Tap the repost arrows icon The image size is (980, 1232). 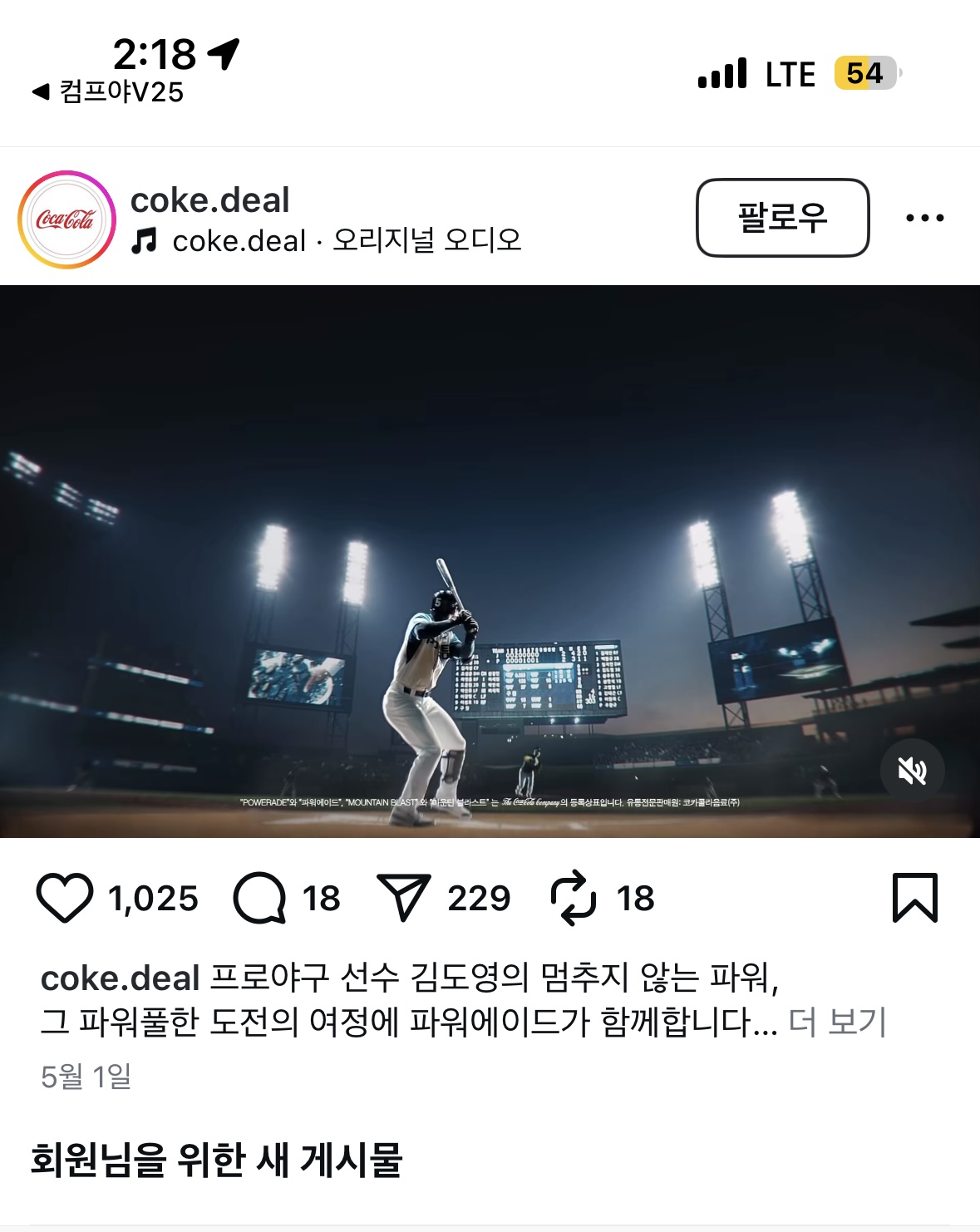(574, 898)
